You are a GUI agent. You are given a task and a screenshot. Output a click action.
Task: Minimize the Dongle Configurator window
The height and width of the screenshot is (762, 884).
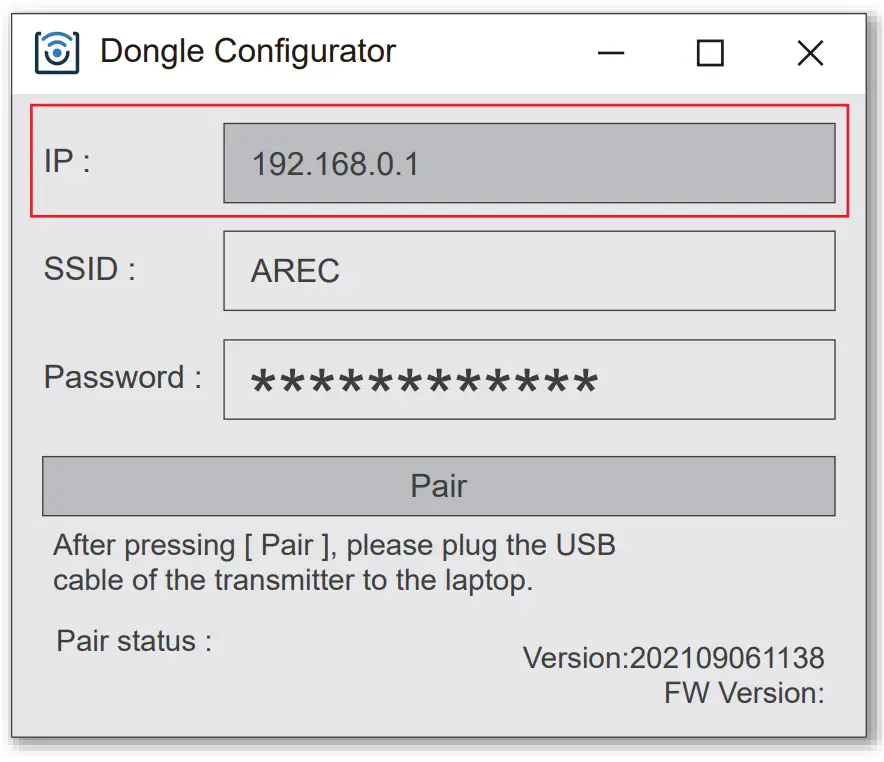(611, 53)
